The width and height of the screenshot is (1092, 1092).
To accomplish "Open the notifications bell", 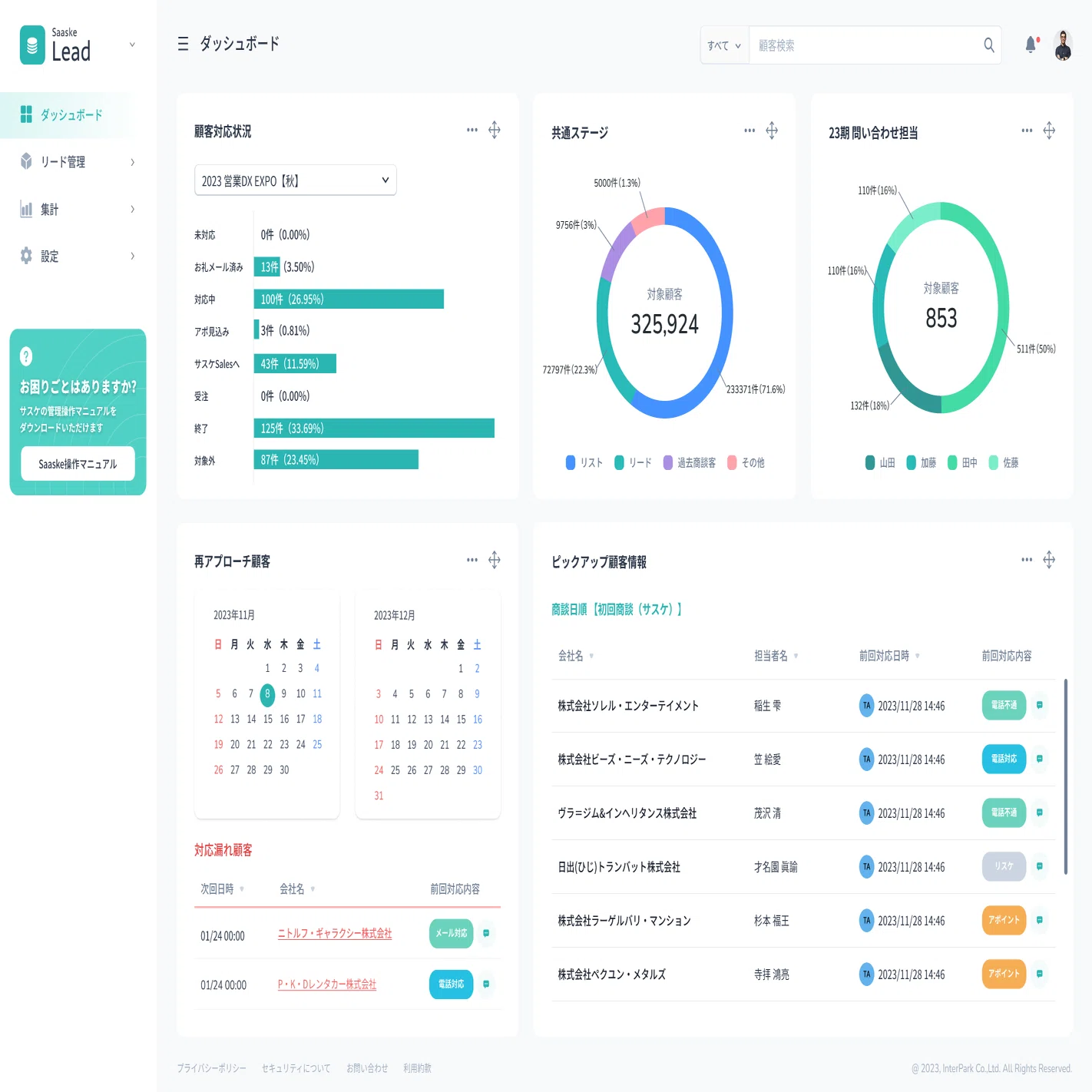I will tap(1031, 45).
